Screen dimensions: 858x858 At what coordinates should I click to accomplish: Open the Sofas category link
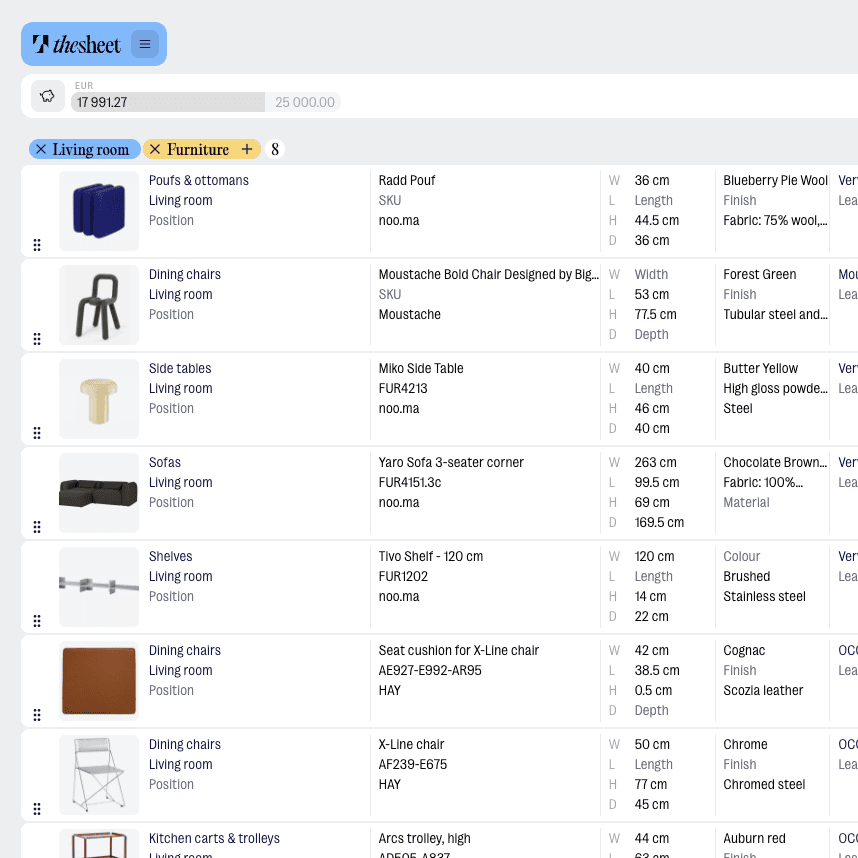(165, 463)
